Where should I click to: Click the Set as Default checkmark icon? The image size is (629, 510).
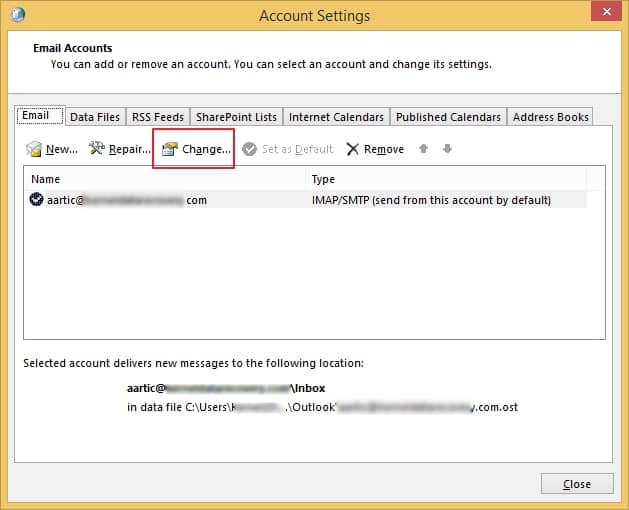click(250, 149)
